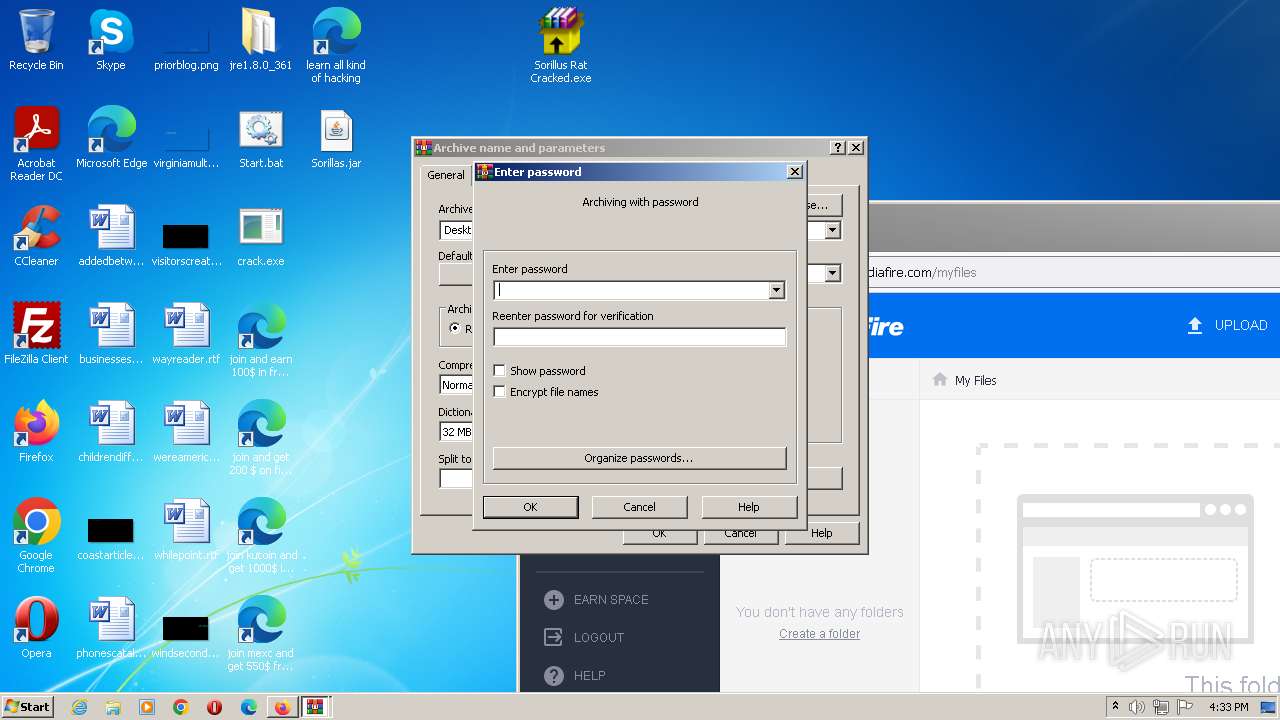Select the whilepoint.rtf document icon
1280x720 pixels.
pos(186,530)
